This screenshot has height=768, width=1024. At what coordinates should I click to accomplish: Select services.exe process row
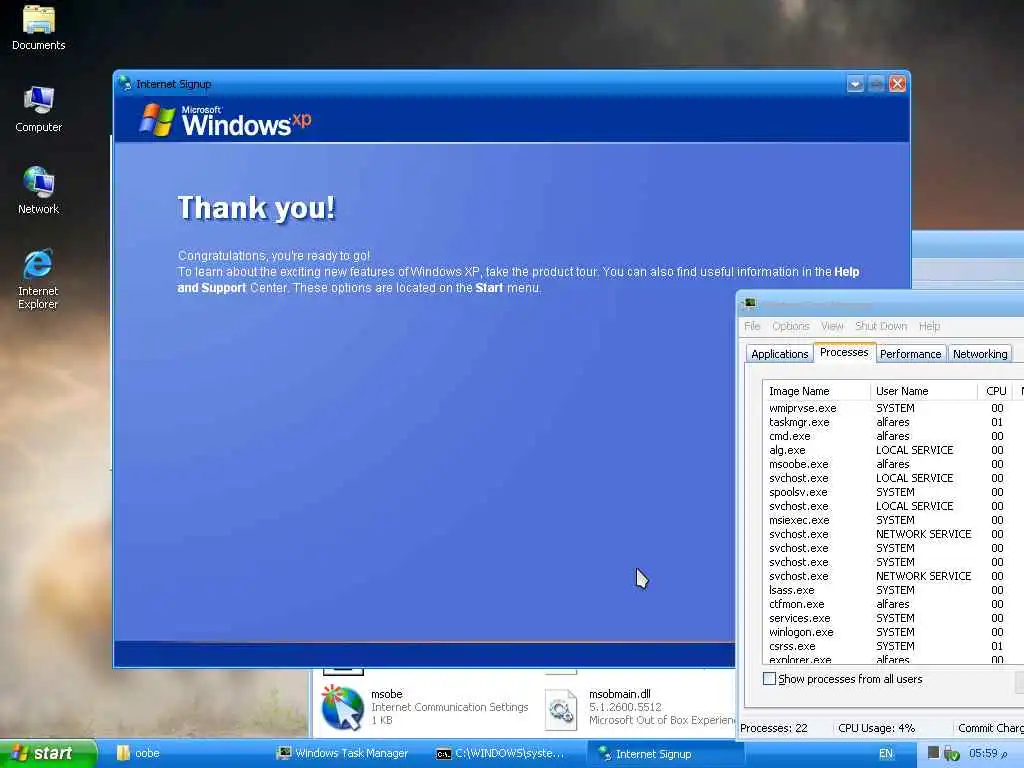pyautogui.click(x=893, y=618)
